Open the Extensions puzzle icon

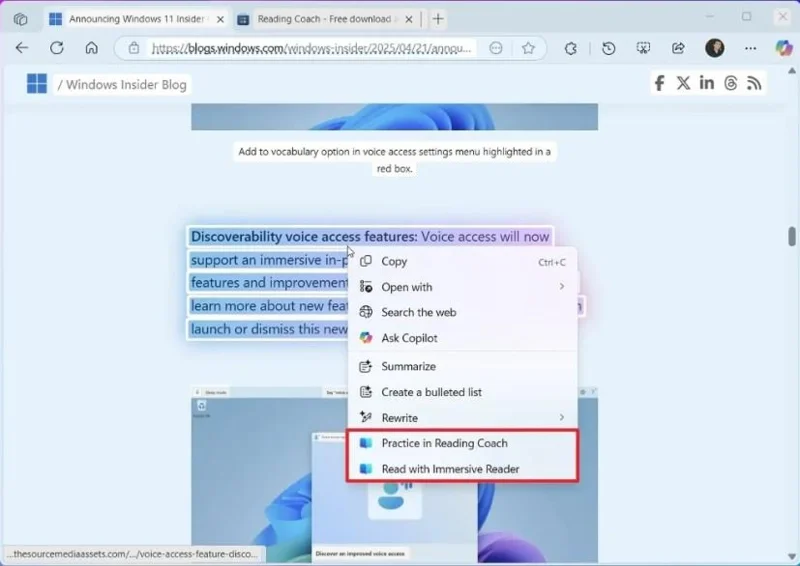(570, 48)
